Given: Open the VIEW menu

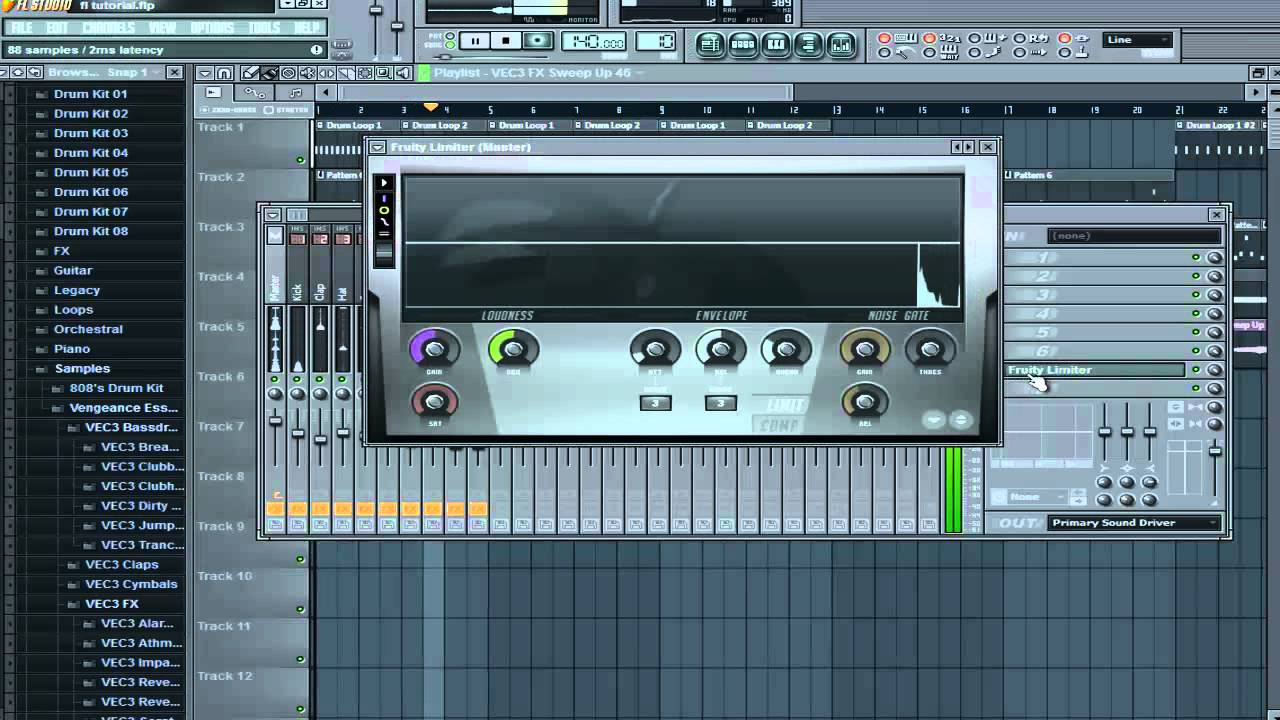Looking at the screenshot, I should (x=162, y=28).
